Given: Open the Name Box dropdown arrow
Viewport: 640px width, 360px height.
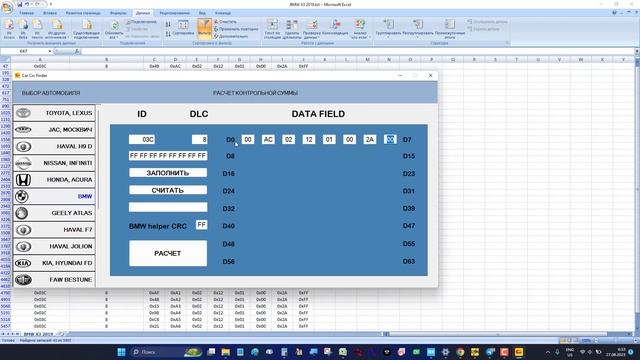Looking at the screenshot, I should tap(50, 51).
